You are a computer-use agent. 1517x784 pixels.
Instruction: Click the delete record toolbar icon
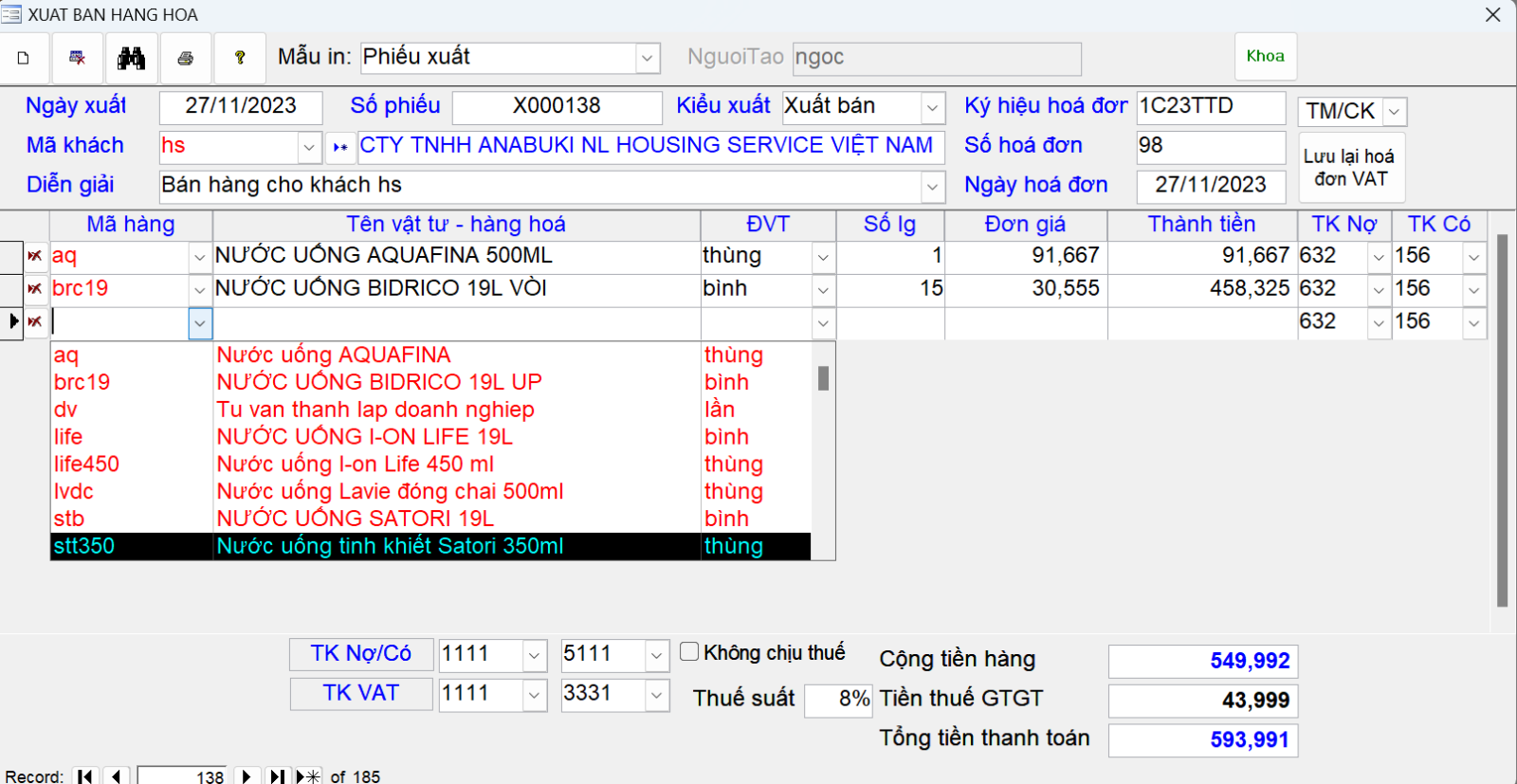coord(78,58)
